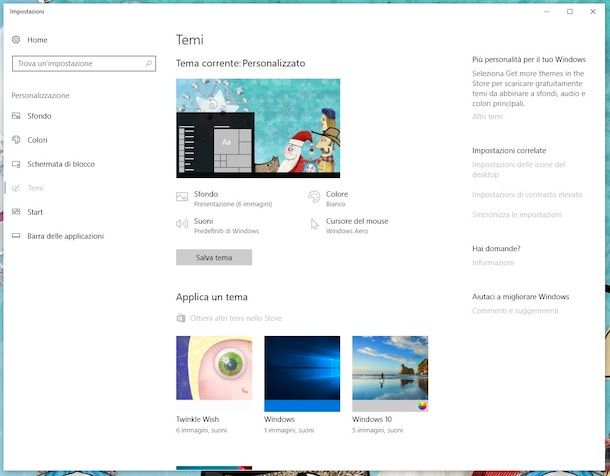
Task: Click the "Temi" page title
Action: tap(190, 40)
